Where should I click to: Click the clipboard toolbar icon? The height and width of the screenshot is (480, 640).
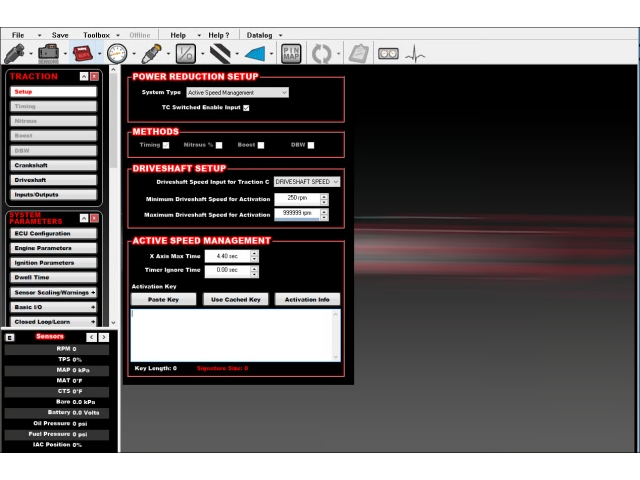359,53
